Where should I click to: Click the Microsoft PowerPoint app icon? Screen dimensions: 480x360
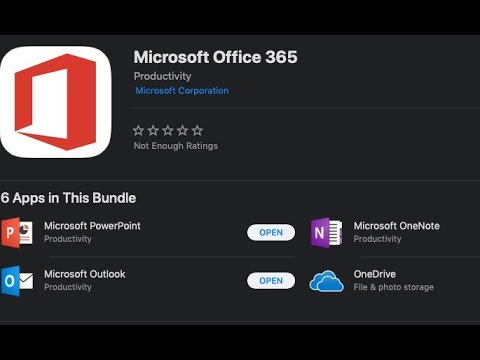click(x=17, y=232)
